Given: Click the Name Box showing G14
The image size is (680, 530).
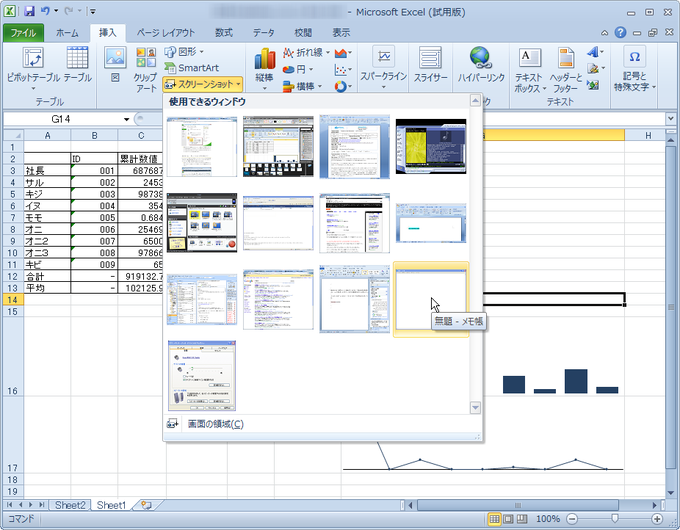Looking at the screenshot, I should (x=61, y=119).
